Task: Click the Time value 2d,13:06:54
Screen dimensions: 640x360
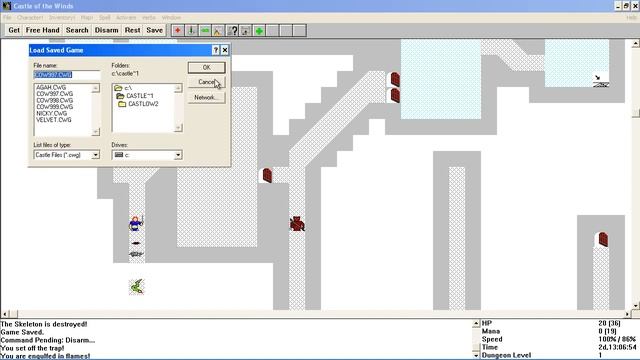Action: pyautogui.click(x=617, y=347)
